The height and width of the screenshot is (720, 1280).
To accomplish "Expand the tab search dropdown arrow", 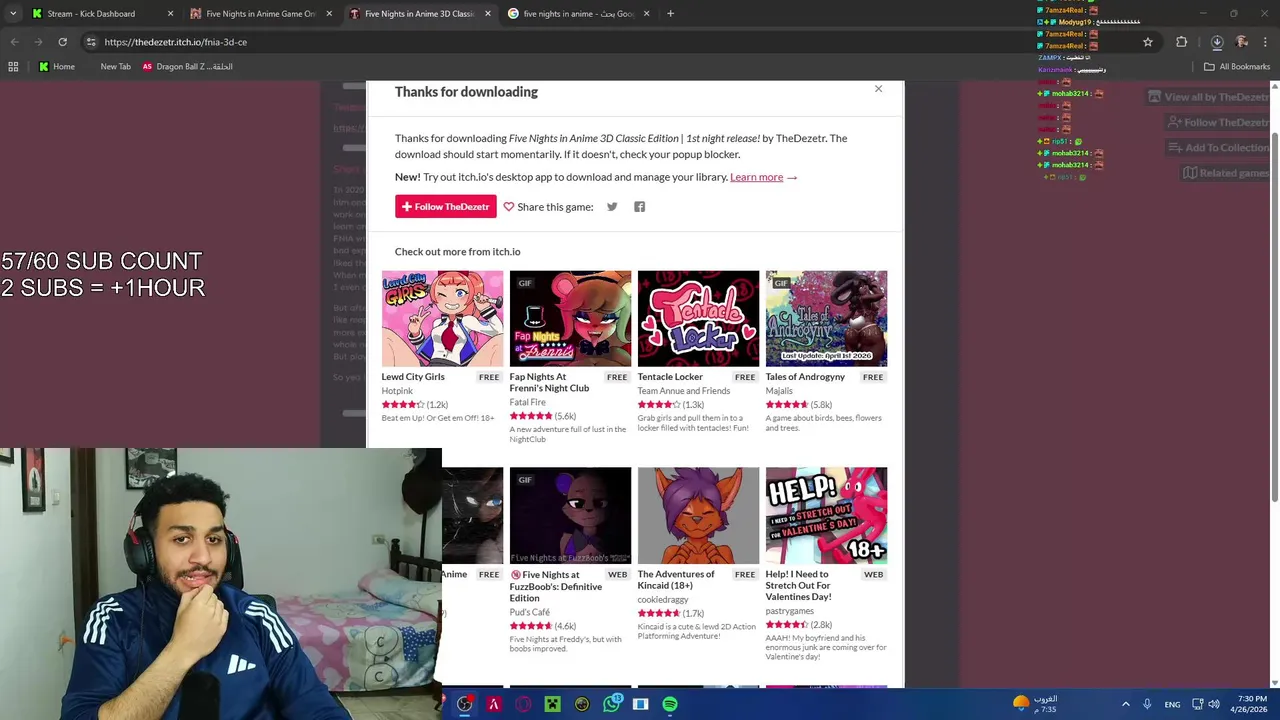I will coord(14,14).
